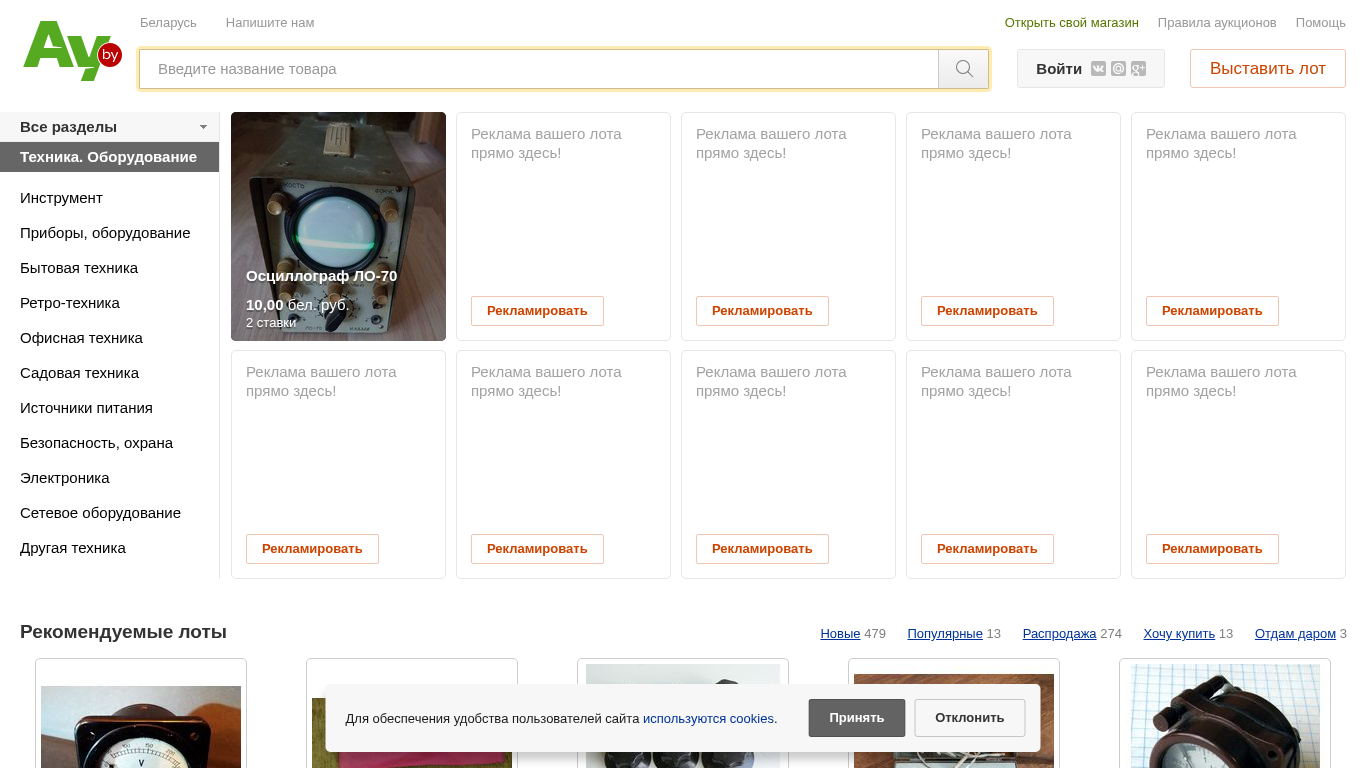Open the Источники питания category
Screen dimensions: 1366x768
tap(86, 408)
